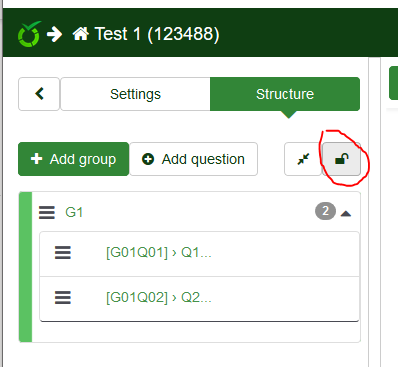398x367 pixels.
Task: Open survey home via house icon
Action: coord(81,34)
